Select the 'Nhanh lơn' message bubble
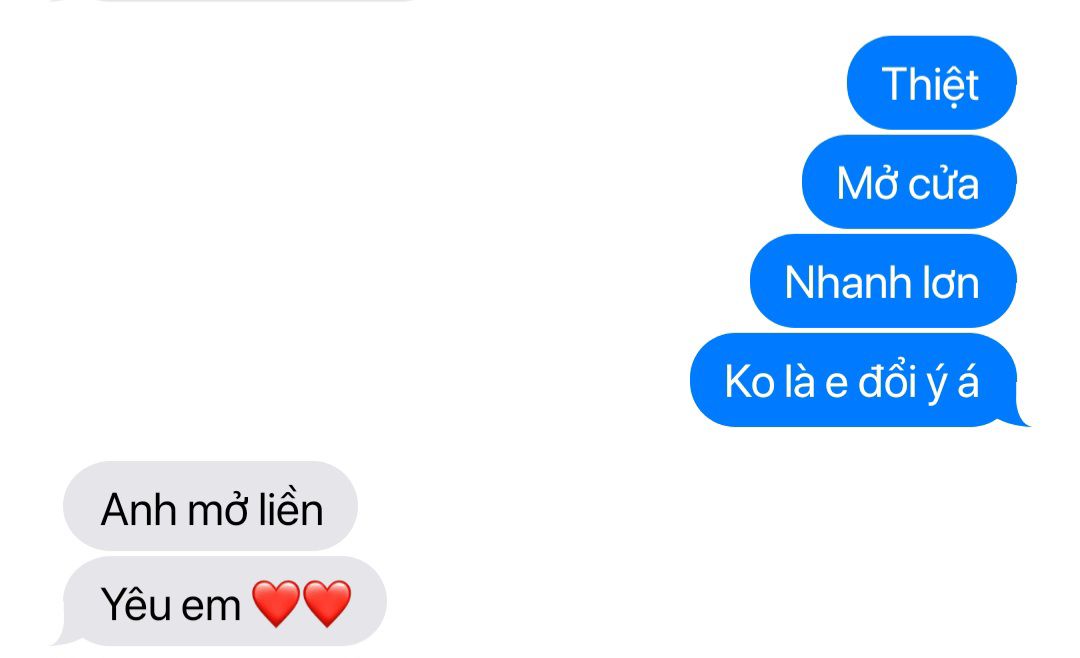The width and height of the screenshot is (1080, 658). [x=883, y=281]
